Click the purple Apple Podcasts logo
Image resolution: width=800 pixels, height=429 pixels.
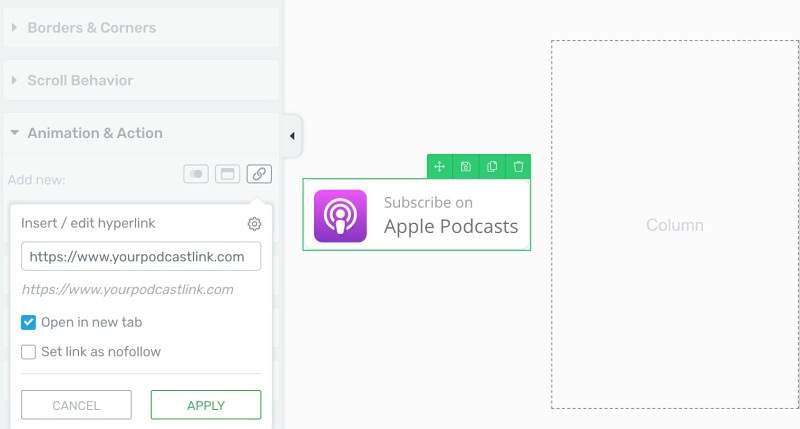[x=340, y=216]
